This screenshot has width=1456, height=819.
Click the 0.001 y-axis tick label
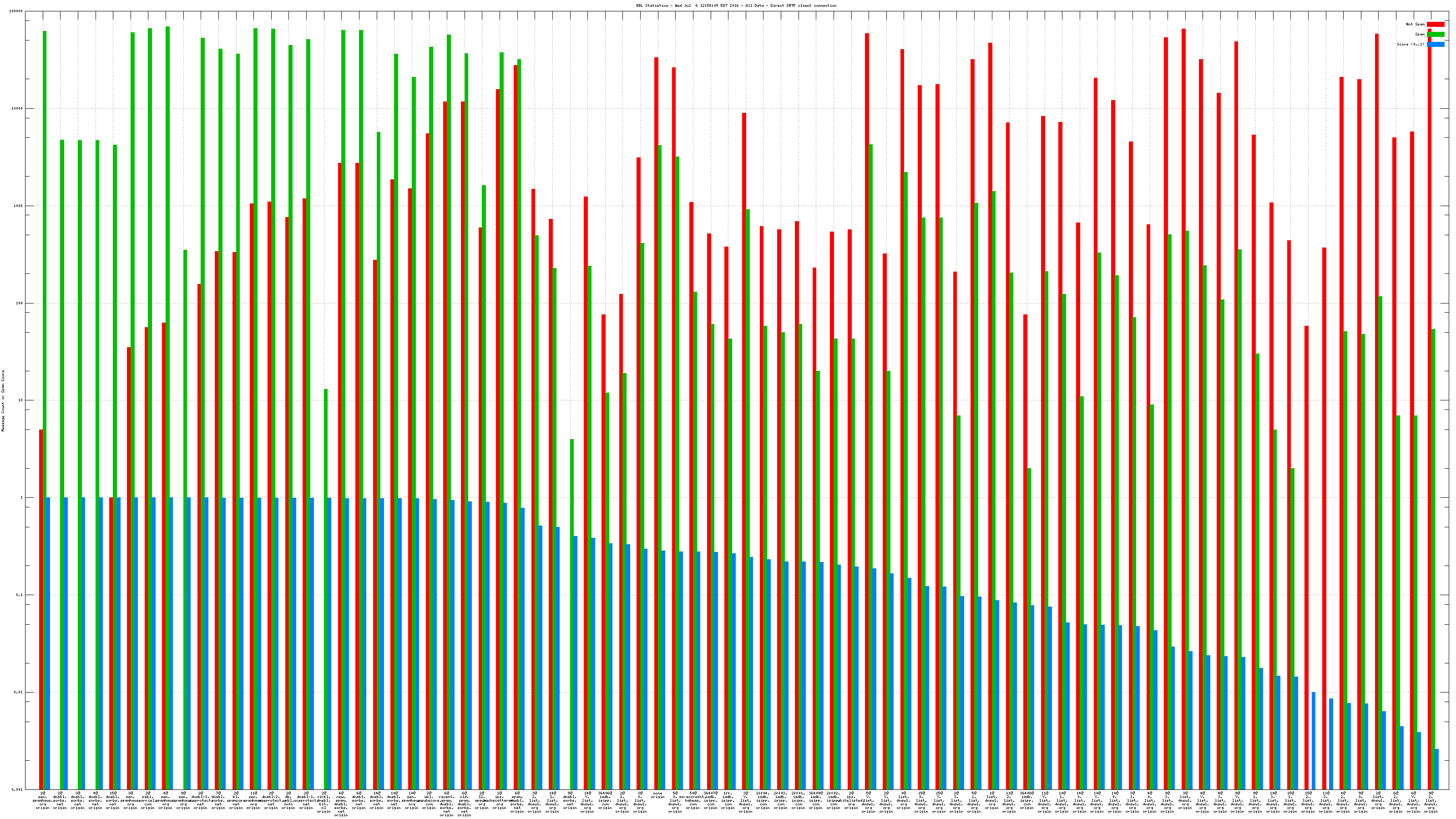17,789
